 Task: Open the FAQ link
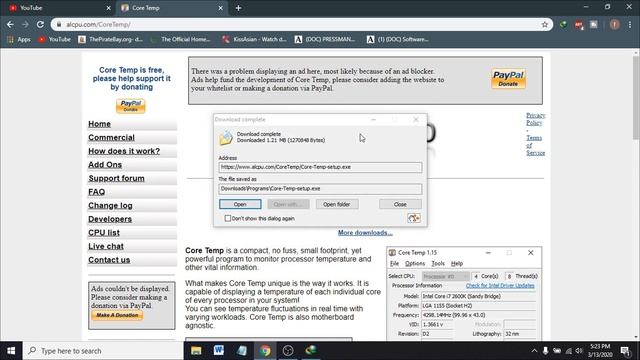(x=97, y=192)
